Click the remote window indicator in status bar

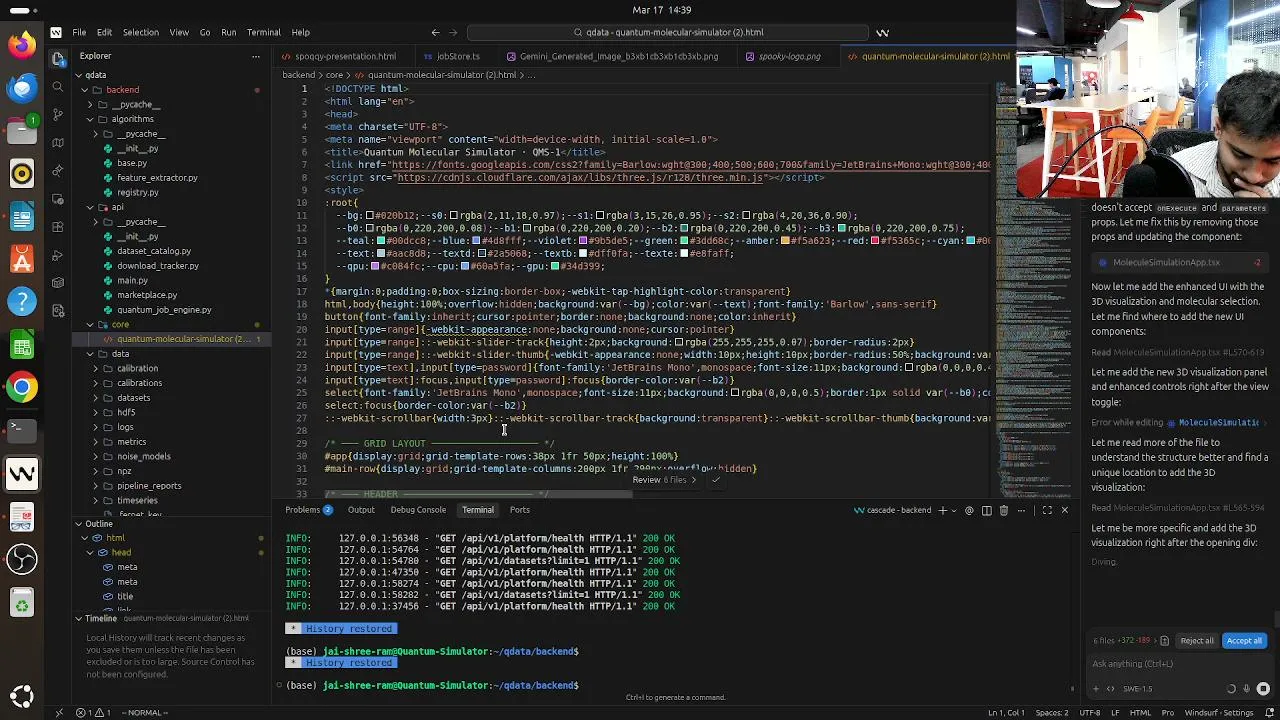(x=58, y=712)
